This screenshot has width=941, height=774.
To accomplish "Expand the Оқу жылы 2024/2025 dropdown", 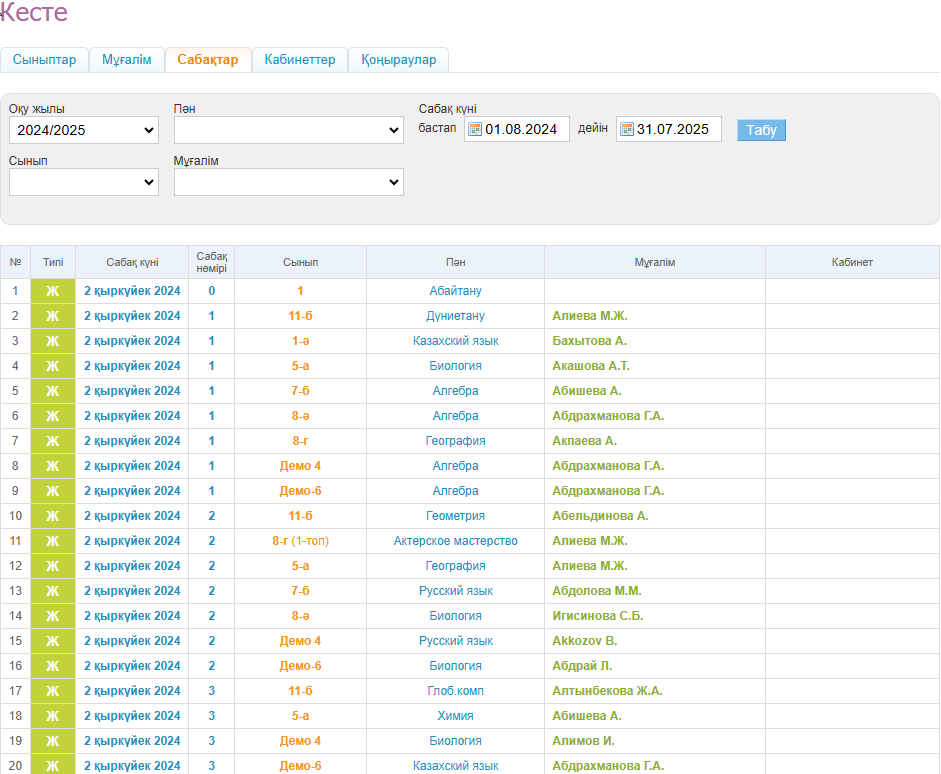I will pos(84,130).
